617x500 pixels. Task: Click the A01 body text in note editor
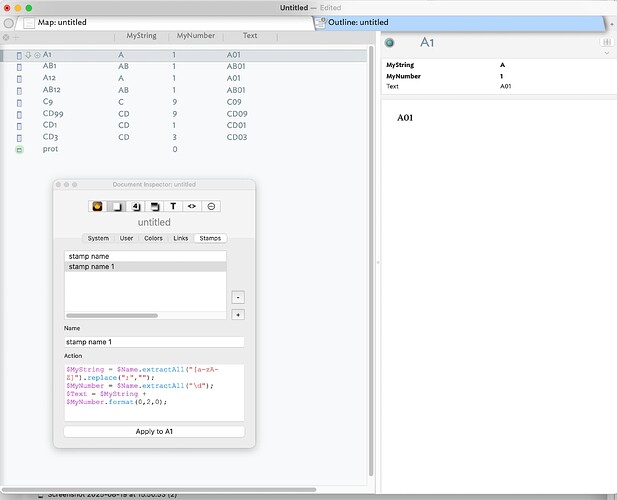pos(405,118)
